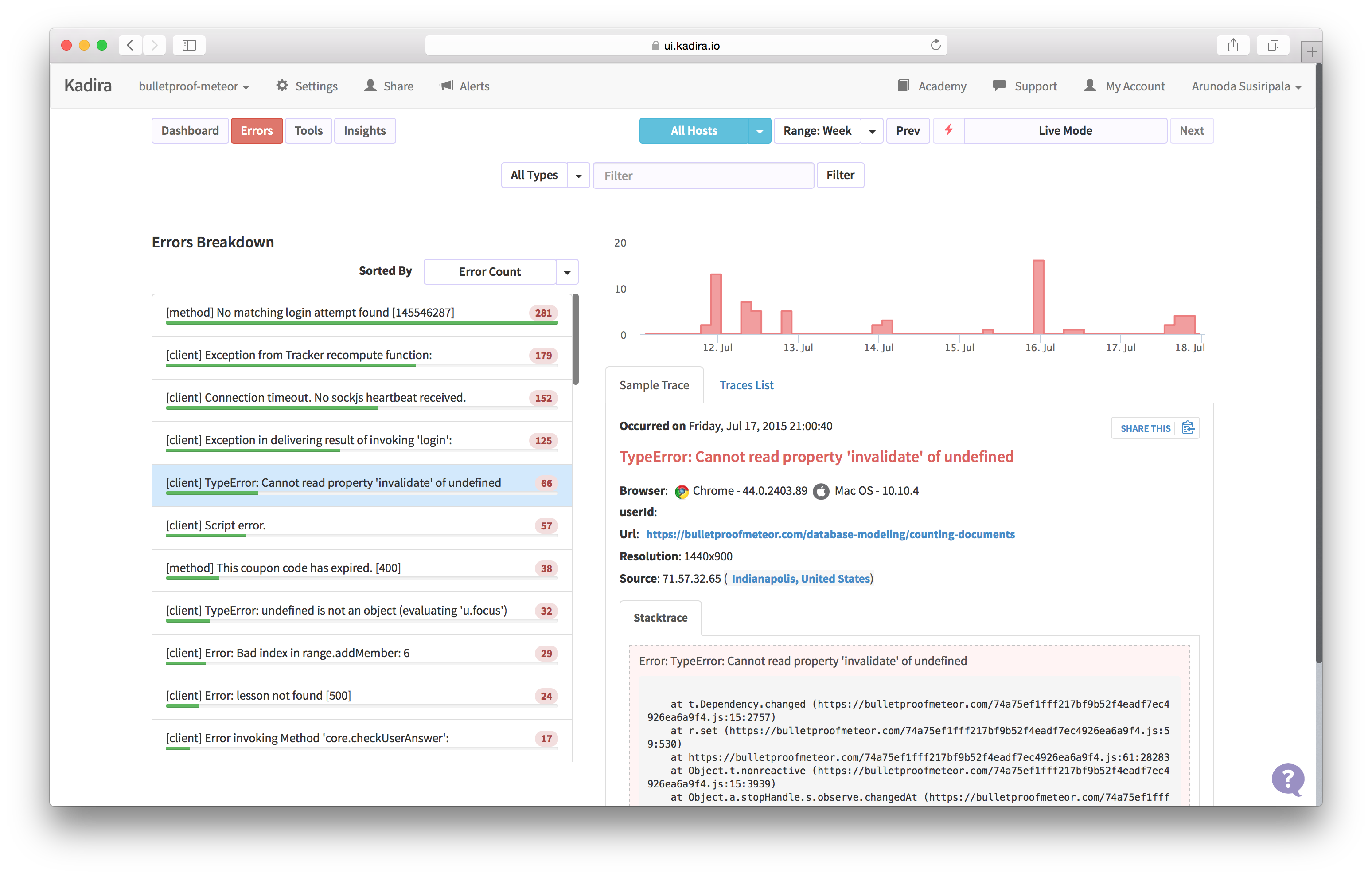Click the Chrome browser icon

pos(682,492)
